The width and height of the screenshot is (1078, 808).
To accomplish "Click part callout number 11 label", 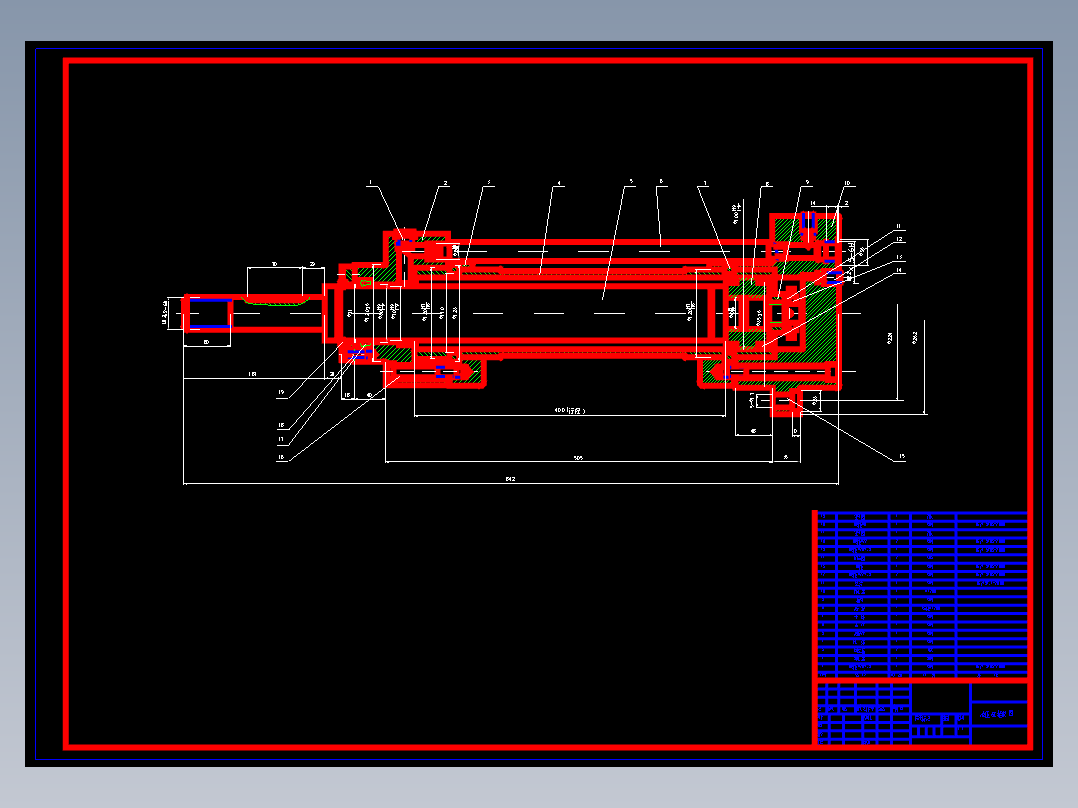I will coord(898,226).
